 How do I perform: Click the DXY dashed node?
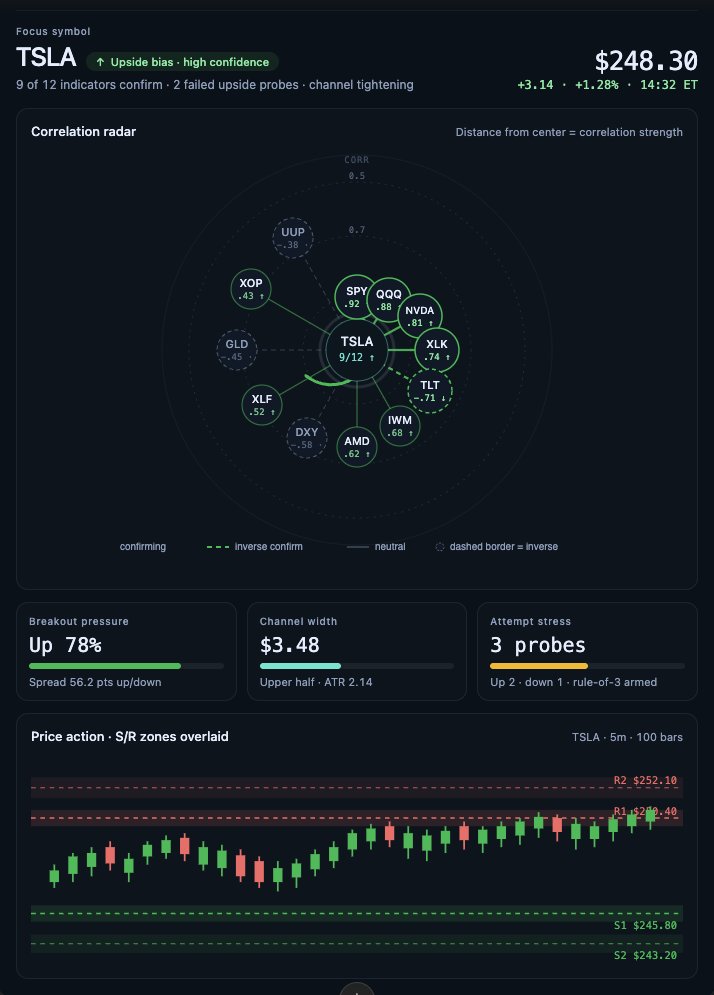(x=307, y=438)
